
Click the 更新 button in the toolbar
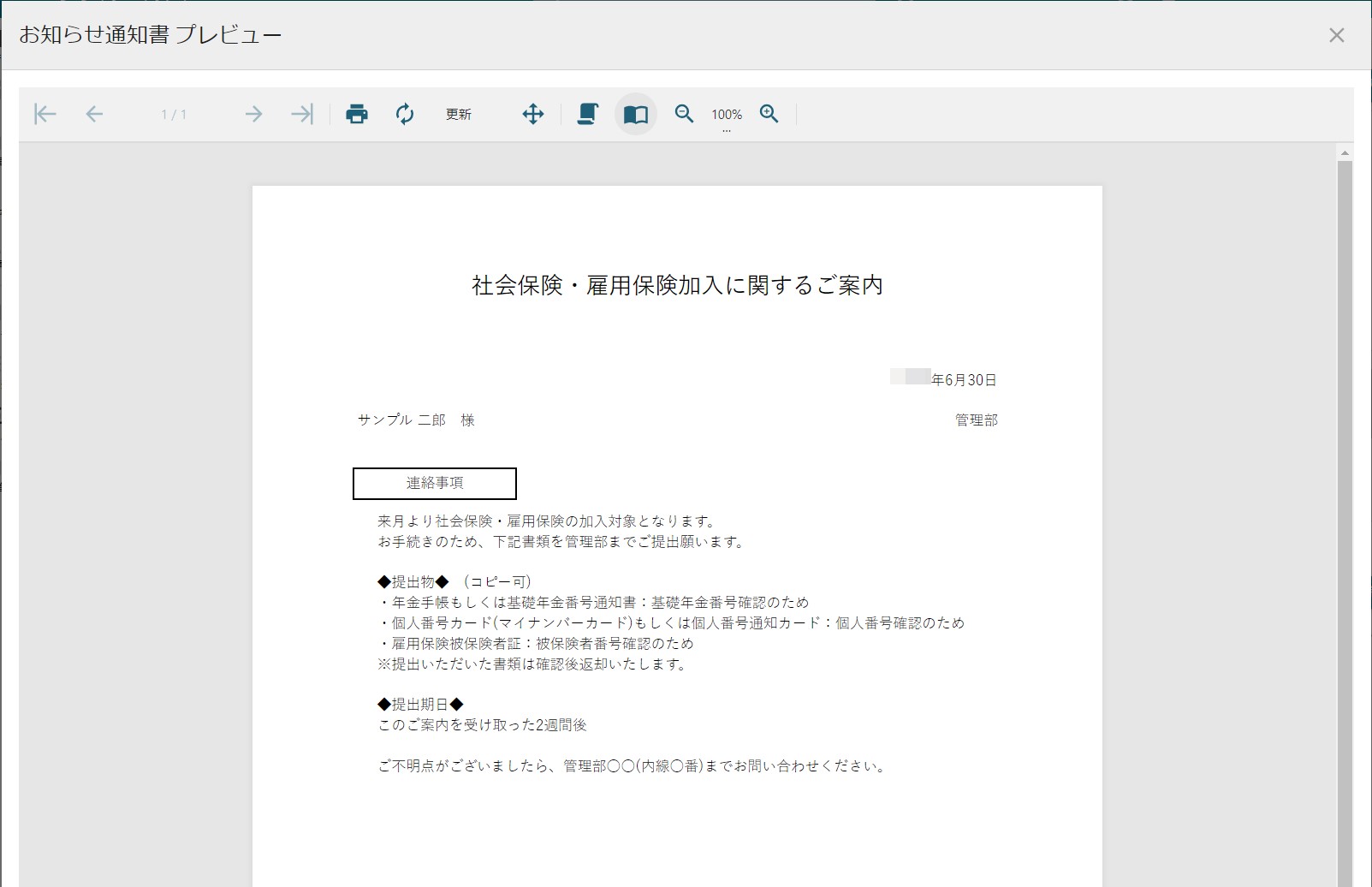[x=459, y=114]
